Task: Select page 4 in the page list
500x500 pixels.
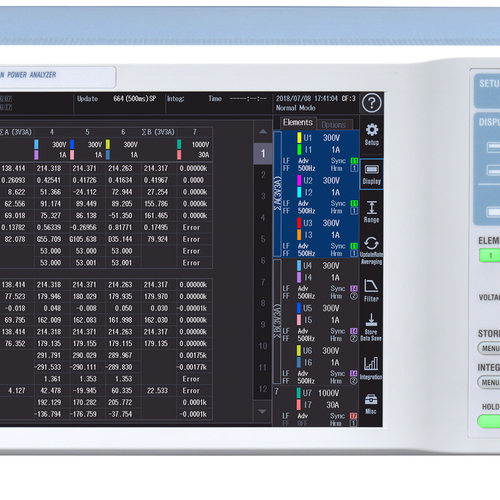Action: (263, 218)
